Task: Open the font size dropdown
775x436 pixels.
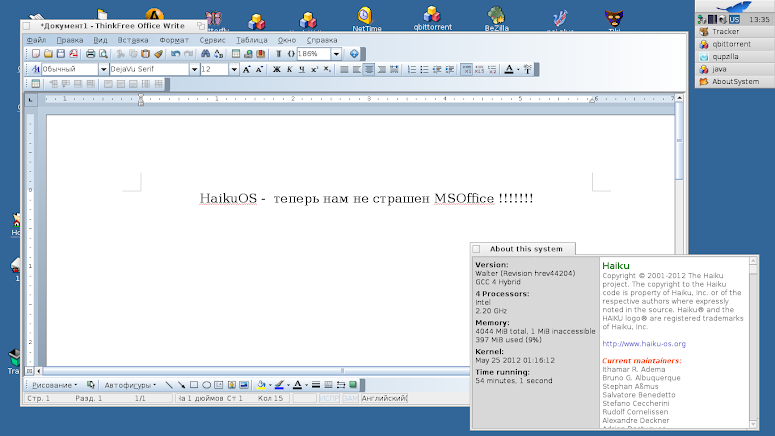Action: tap(234, 69)
